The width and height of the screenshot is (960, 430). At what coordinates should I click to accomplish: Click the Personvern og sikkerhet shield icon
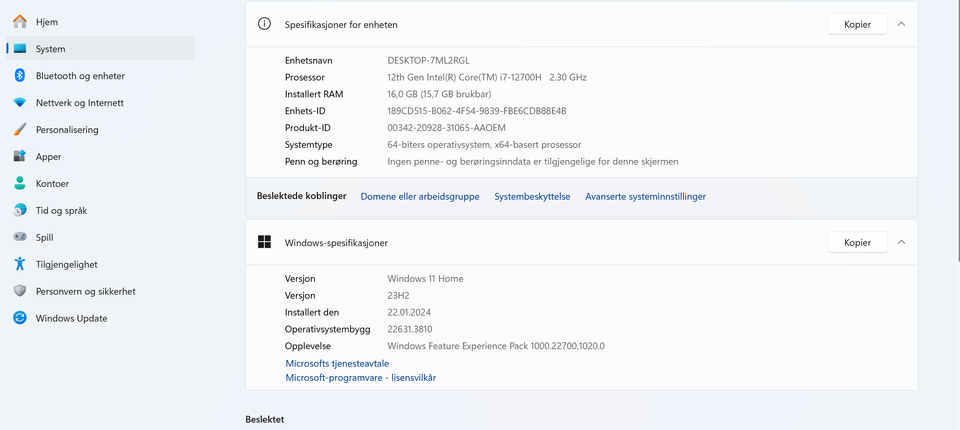pyautogui.click(x=19, y=291)
